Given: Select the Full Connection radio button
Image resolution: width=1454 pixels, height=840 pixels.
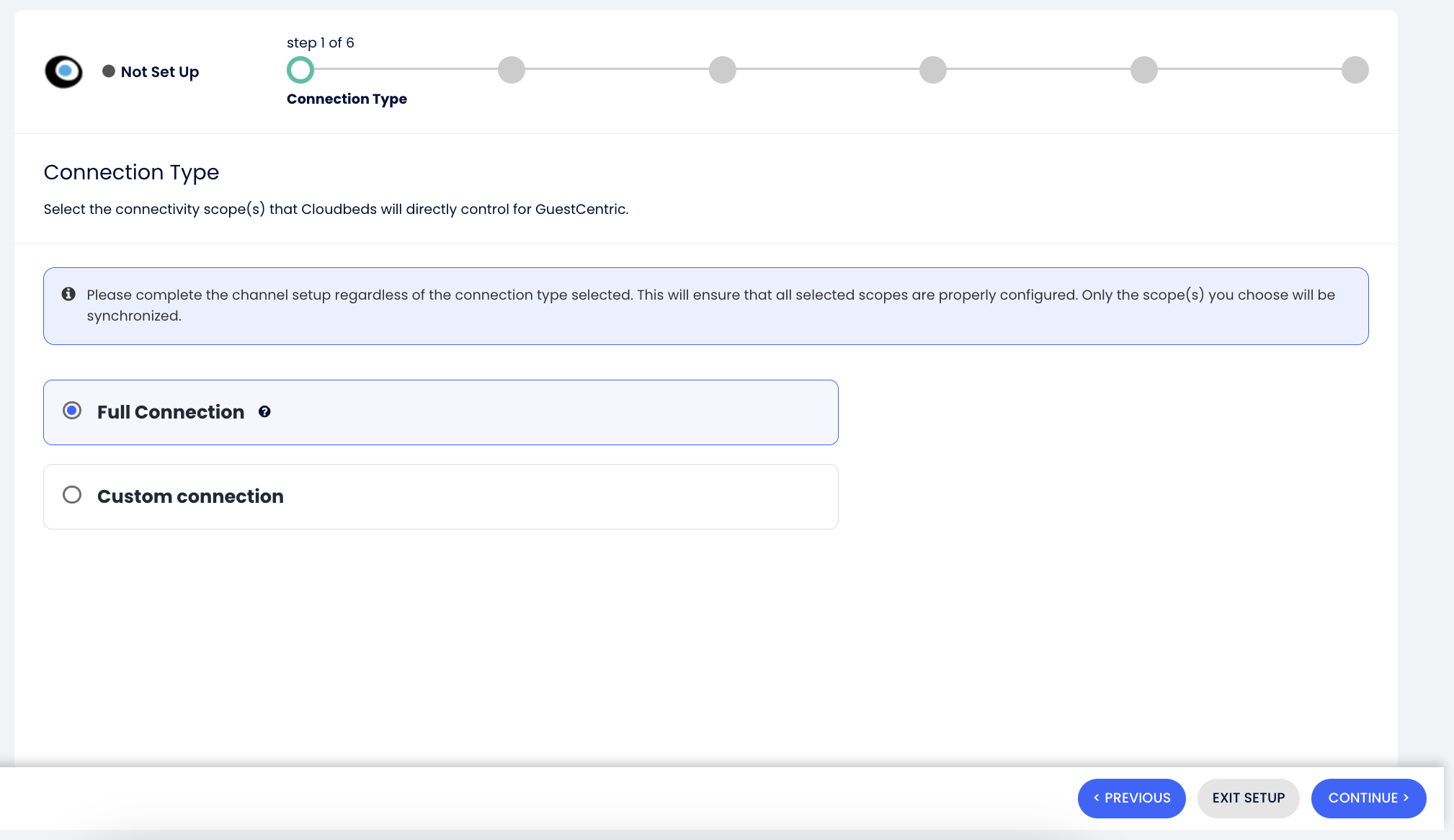Looking at the screenshot, I should [x=72, y=411].
